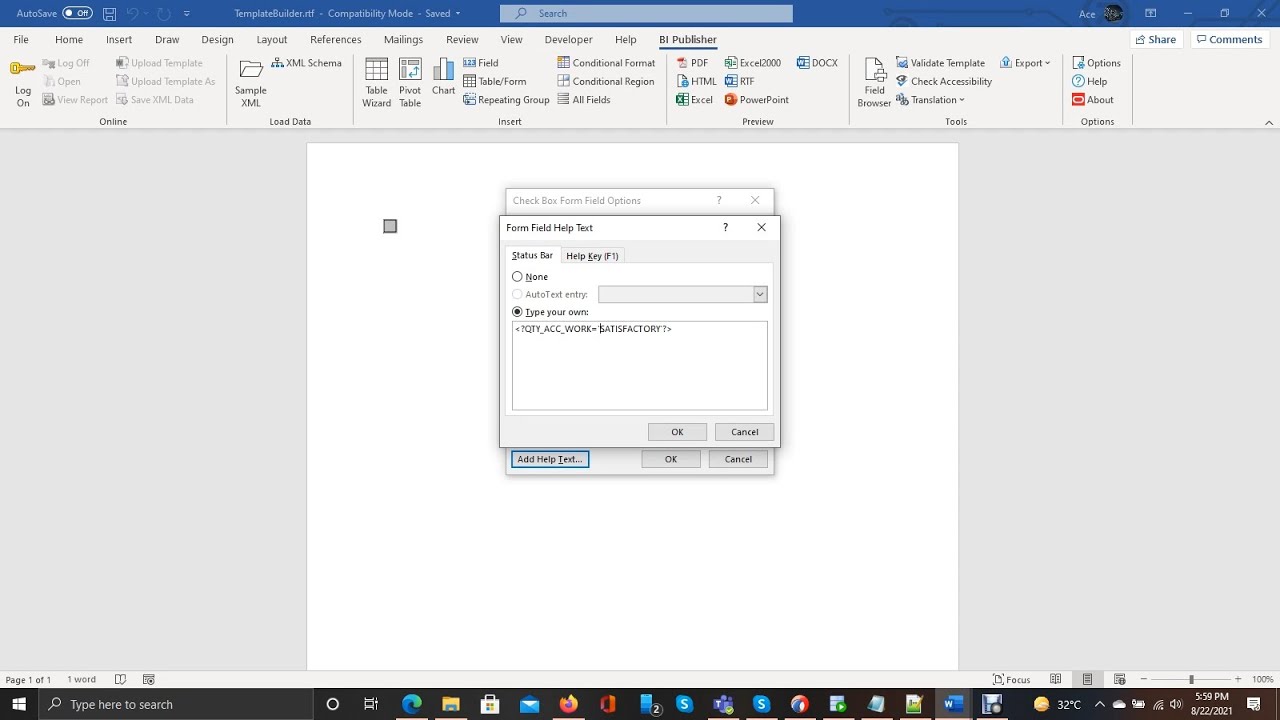1280x720 pixels.
Task: Click into the help text box
Action: pos(640,365)
